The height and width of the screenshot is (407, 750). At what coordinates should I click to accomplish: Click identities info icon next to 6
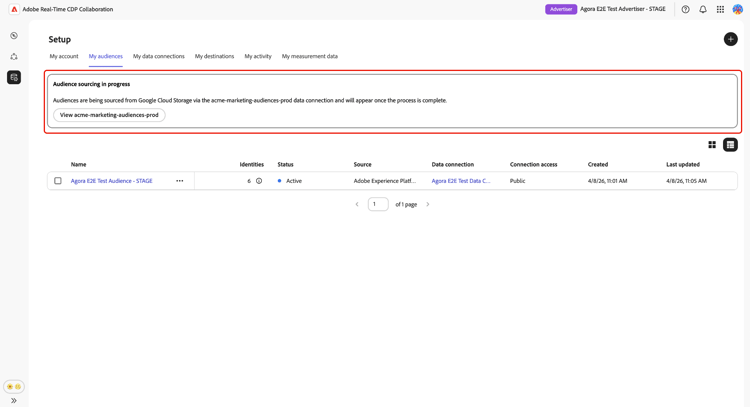point(259,181)
